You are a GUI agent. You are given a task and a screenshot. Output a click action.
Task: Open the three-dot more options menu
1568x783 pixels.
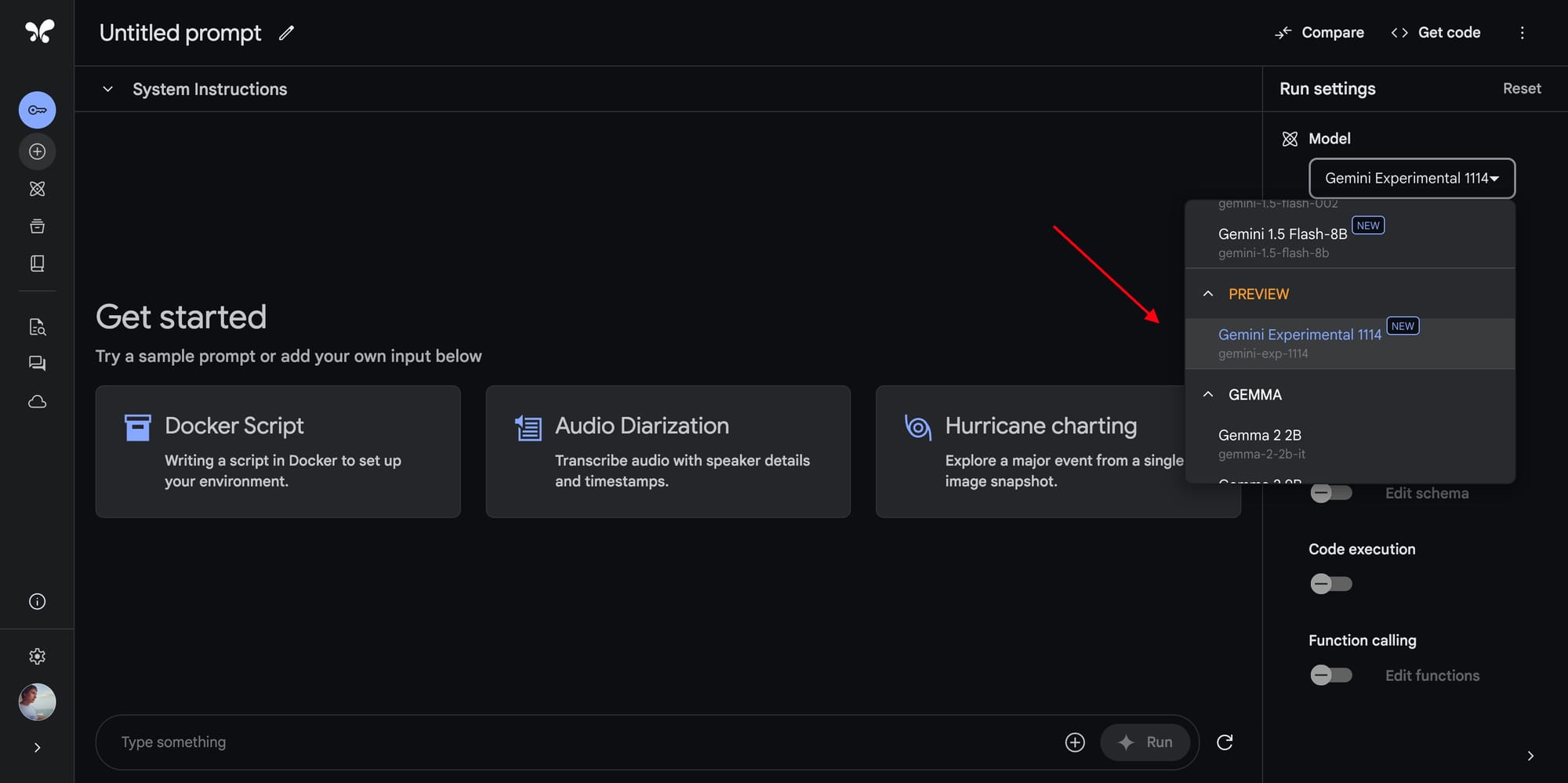(x=1522, y=33)
